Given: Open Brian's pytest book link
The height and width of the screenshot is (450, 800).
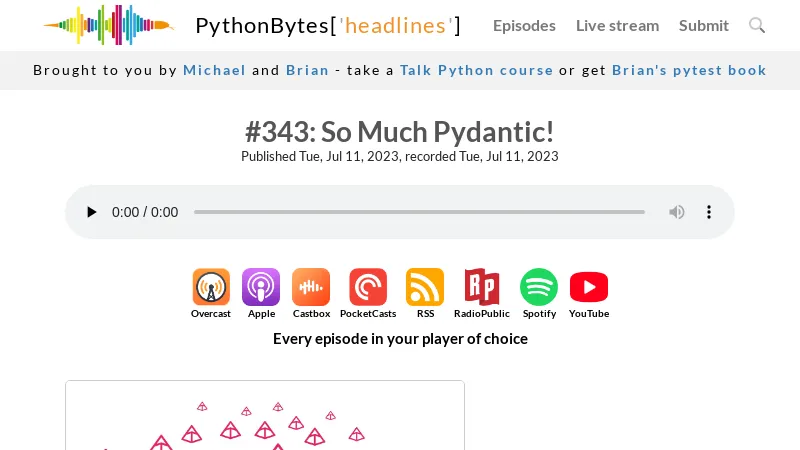Looking at the screenshot, I should tap(689, 70).
